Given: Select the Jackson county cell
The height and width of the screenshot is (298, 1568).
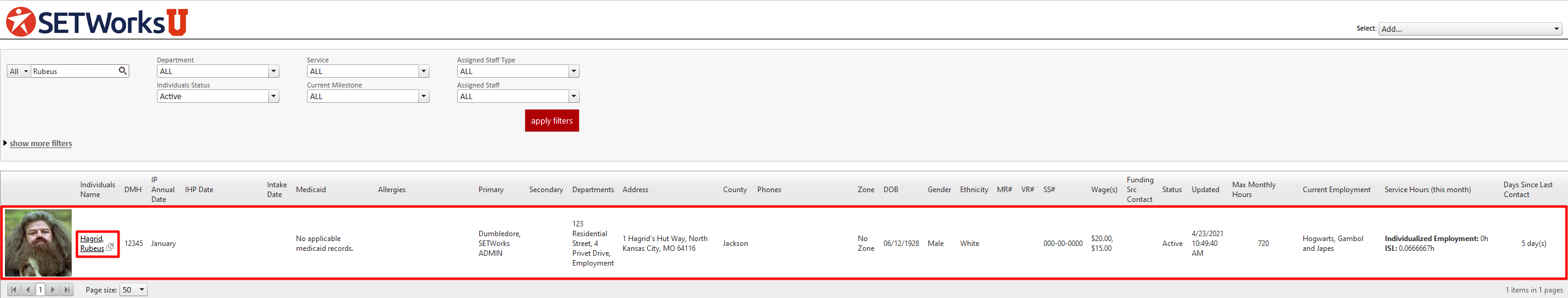Looking at the screenshot, I should coord(735,244).
